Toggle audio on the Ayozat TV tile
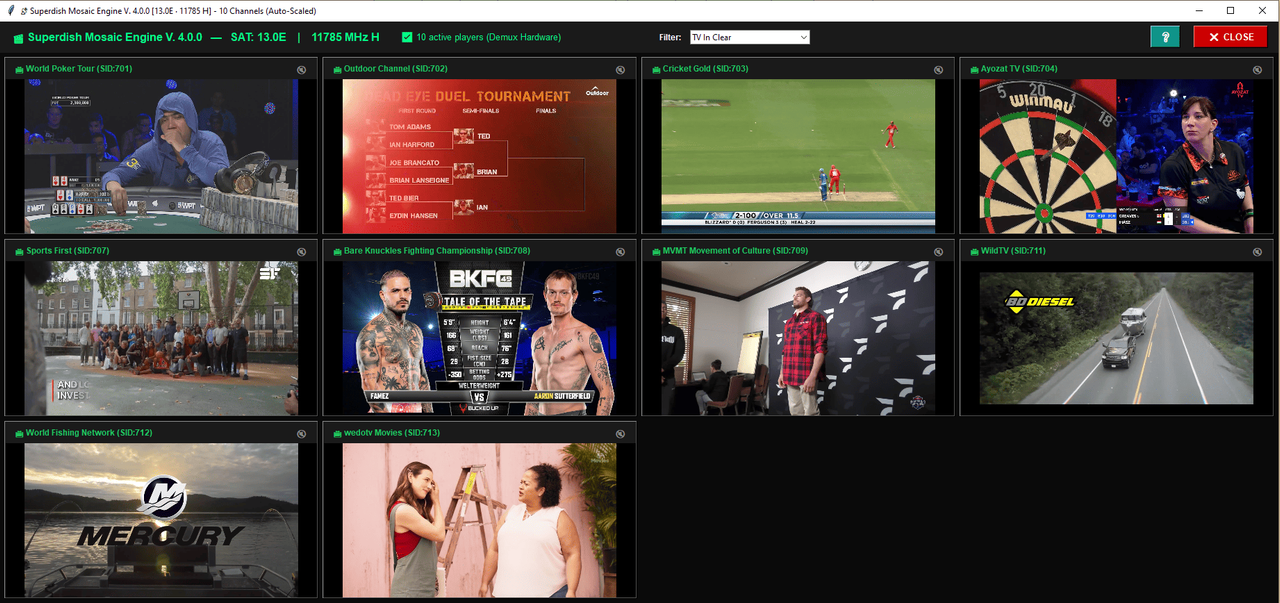 [1257, 70]
